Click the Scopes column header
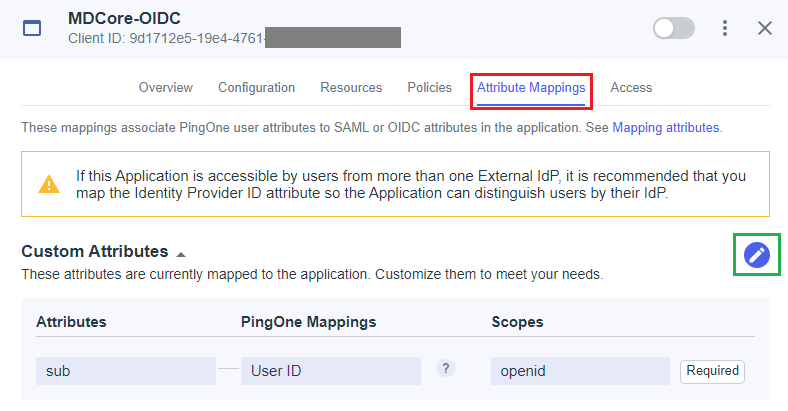Screen dimensions: 788x411 (x=517, y=322)
